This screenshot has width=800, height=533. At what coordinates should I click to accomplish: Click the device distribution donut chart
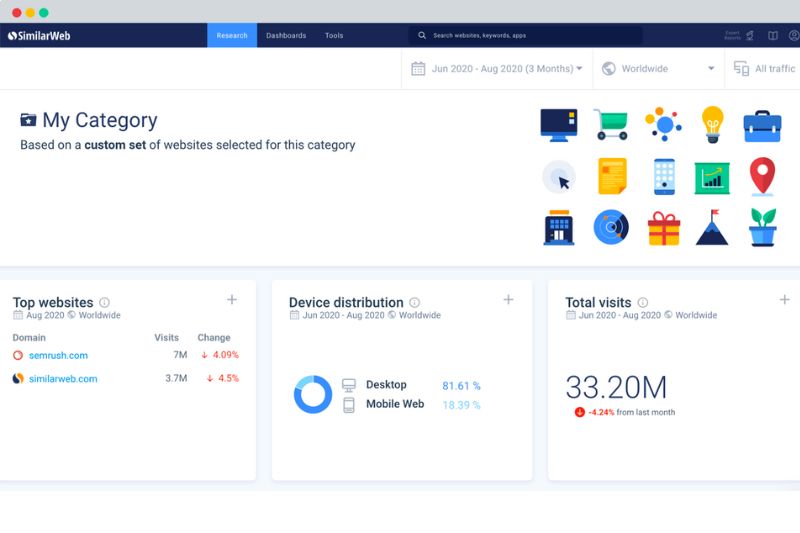click(313, 394)
